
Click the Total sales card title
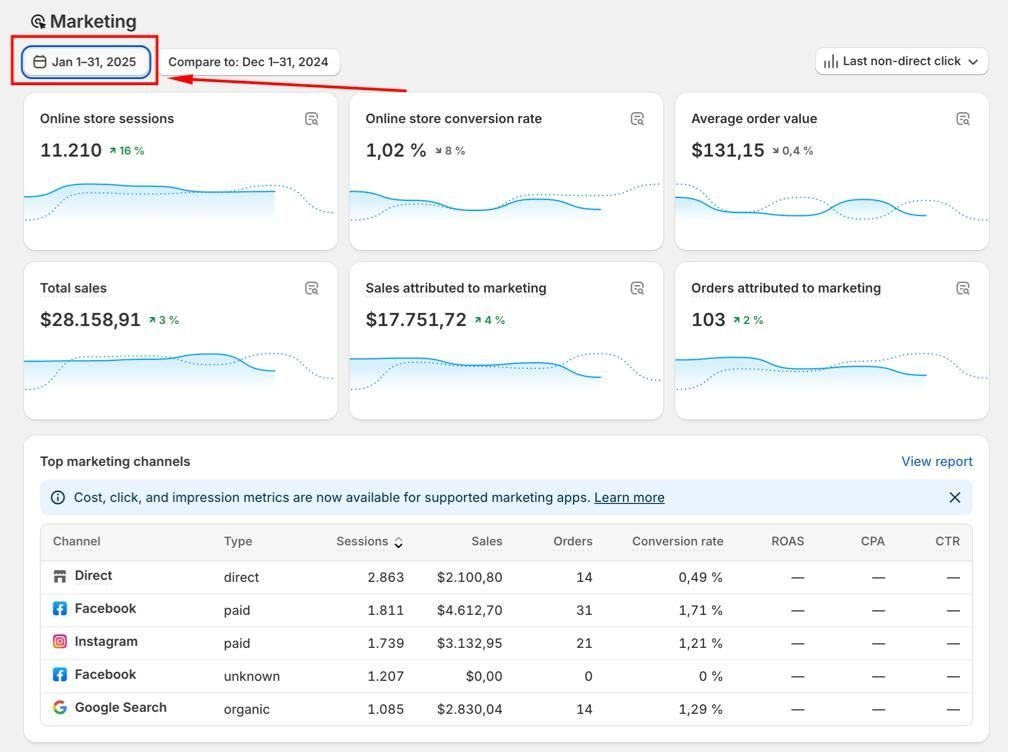click(x=73, y=288)
